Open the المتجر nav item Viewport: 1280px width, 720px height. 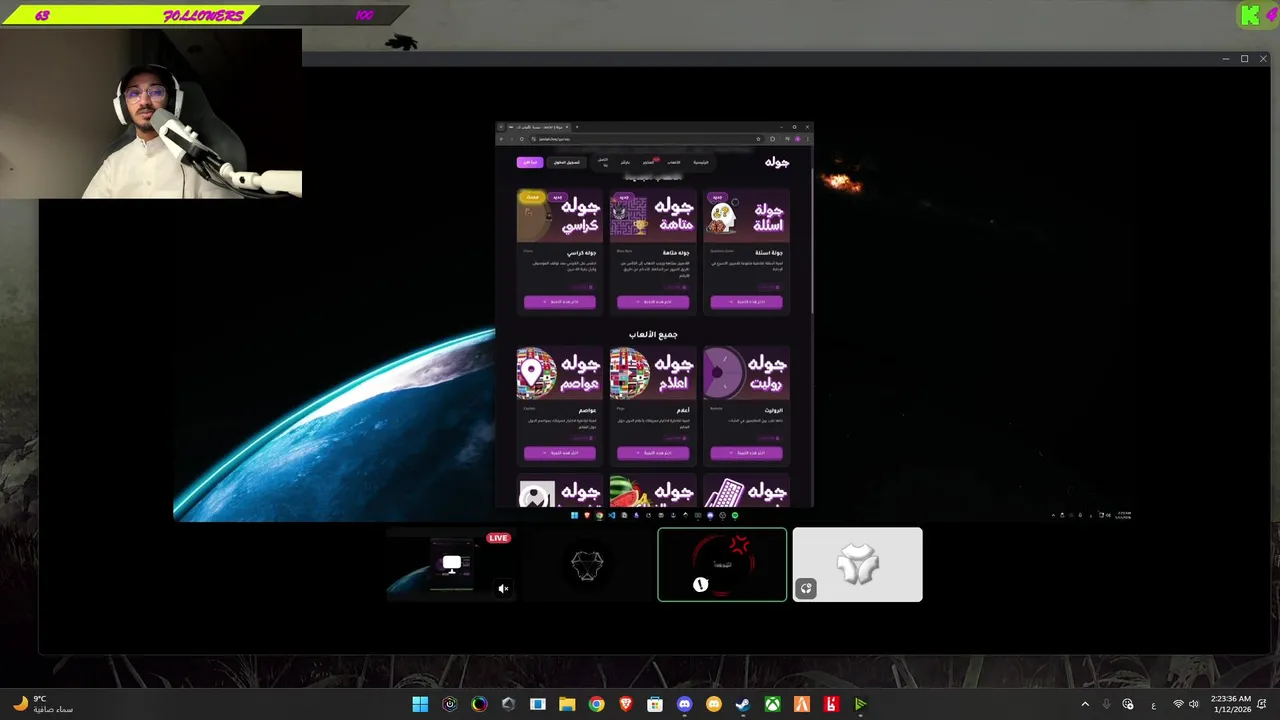649,162
